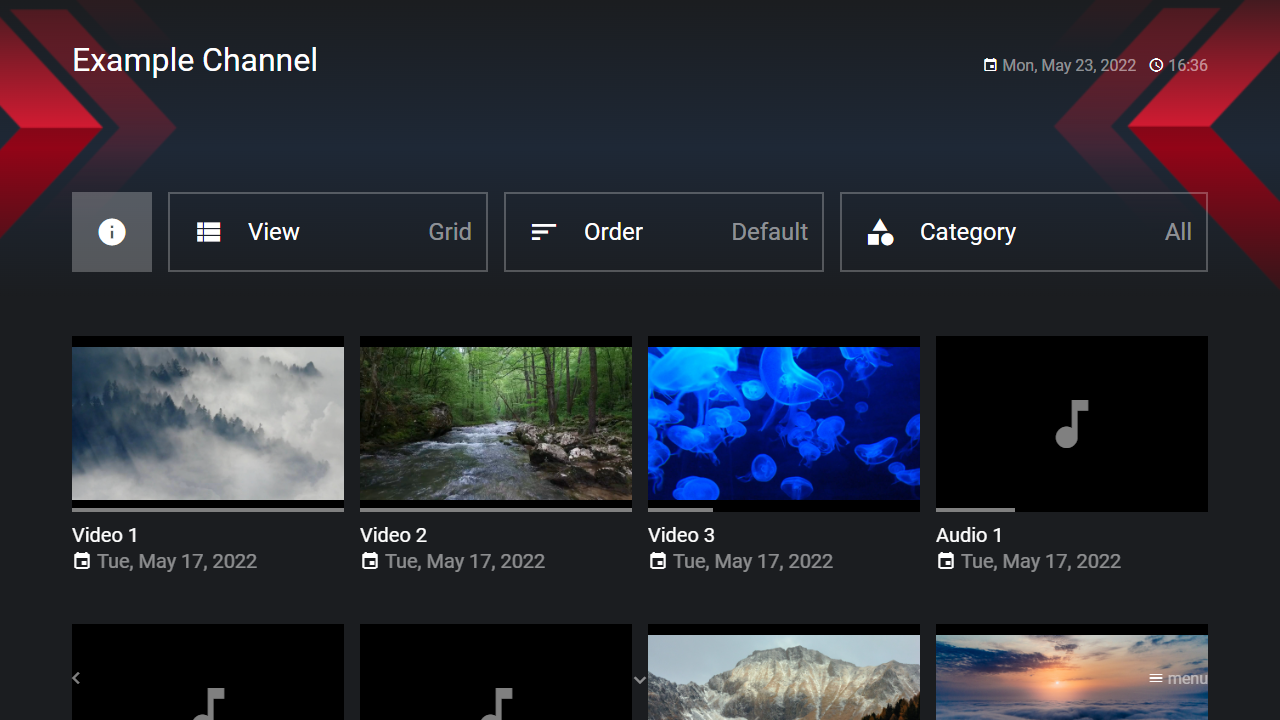Open the Video 3 jellyfish thumbnail
This screenshot has width=1280, height=720.
click(784, 423)
